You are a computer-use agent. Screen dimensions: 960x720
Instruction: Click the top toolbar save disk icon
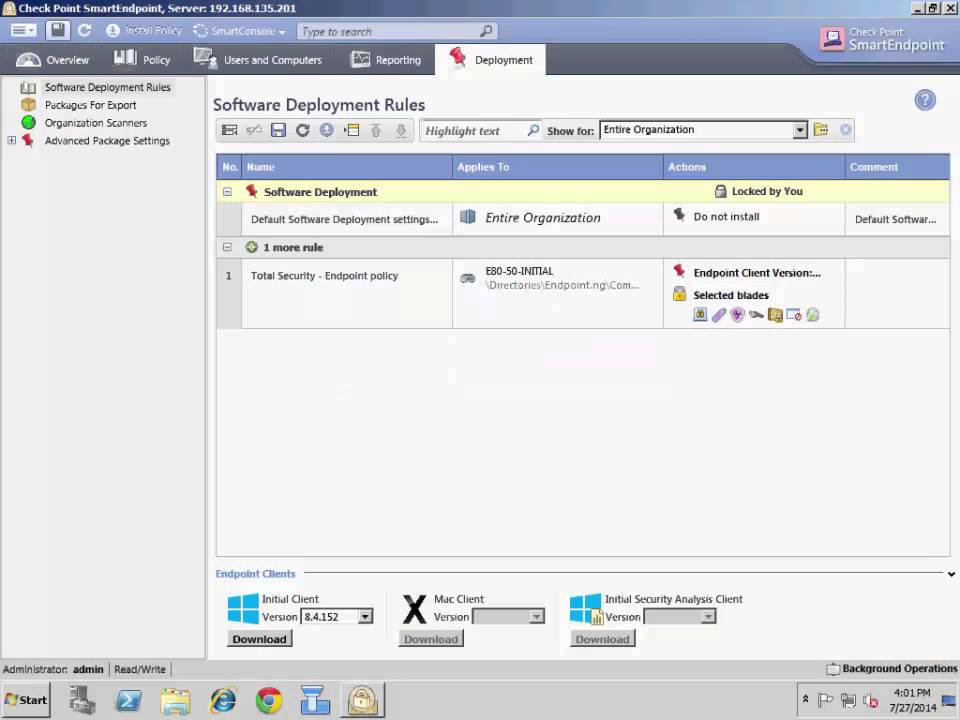tap(58, 31)
